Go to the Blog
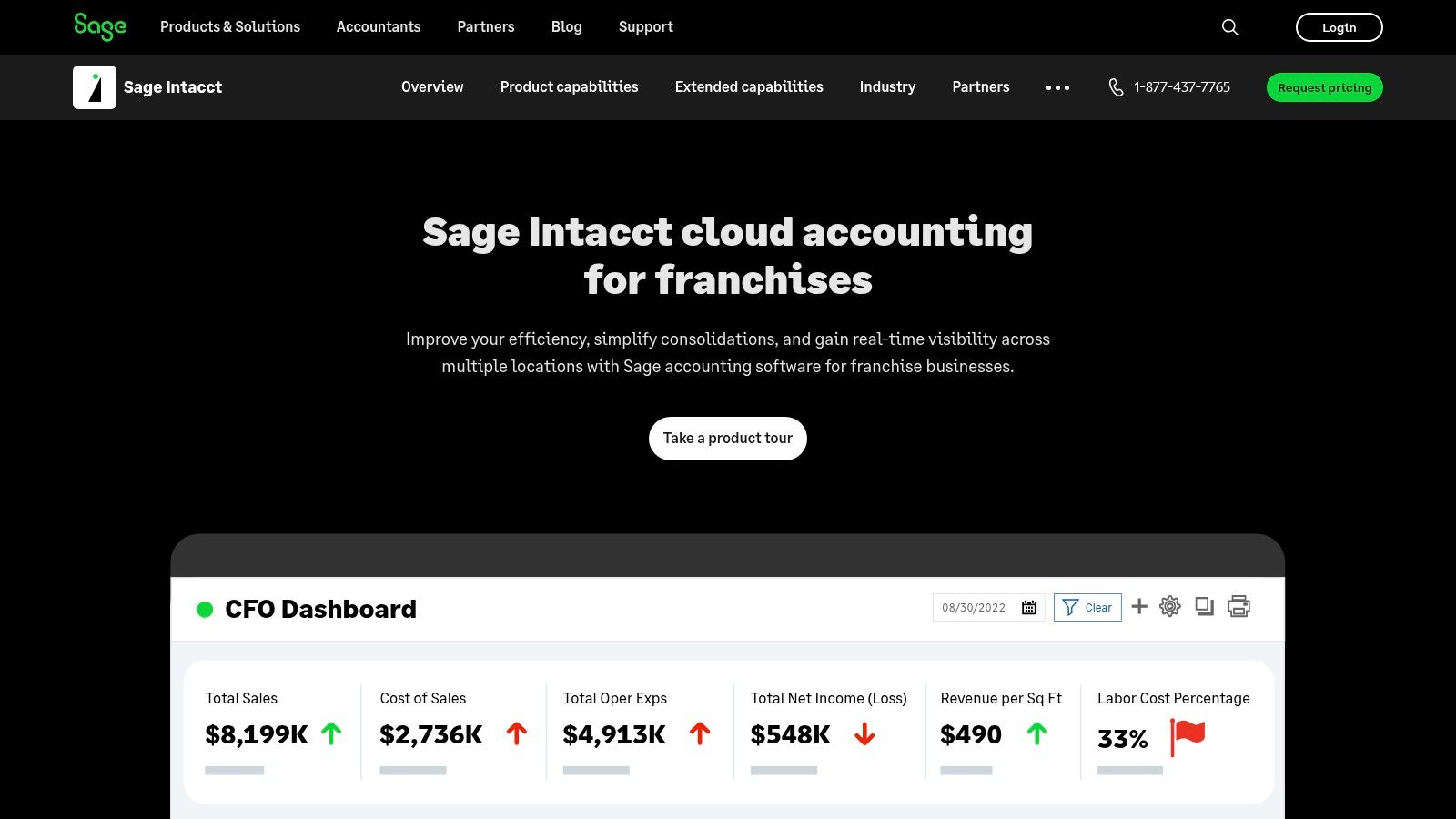The width and height of the screenshot is (1456, 819). point(566,27)
